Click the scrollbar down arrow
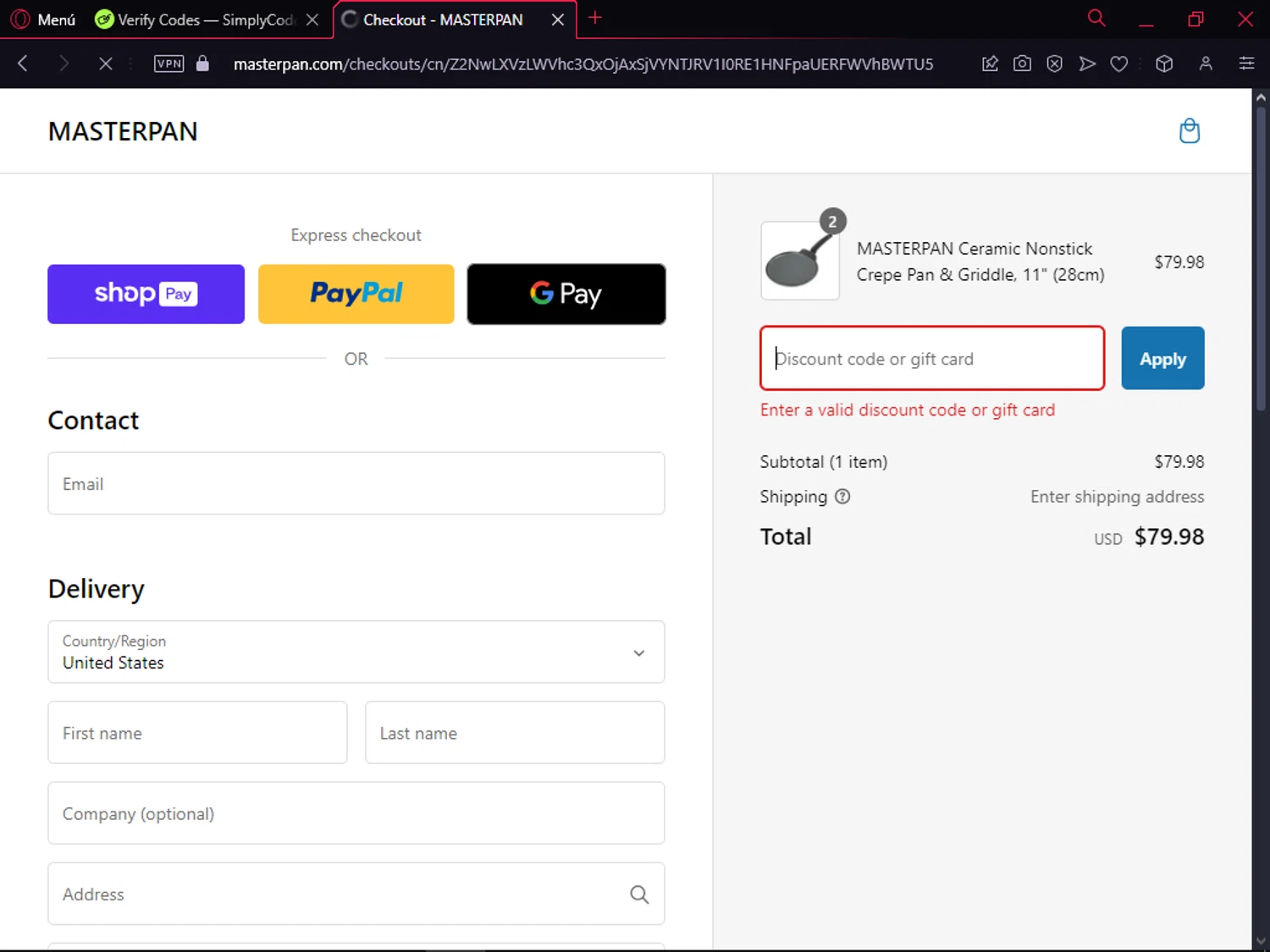This screenshot has width=1270, height=952. click(x=1261, y=940)
